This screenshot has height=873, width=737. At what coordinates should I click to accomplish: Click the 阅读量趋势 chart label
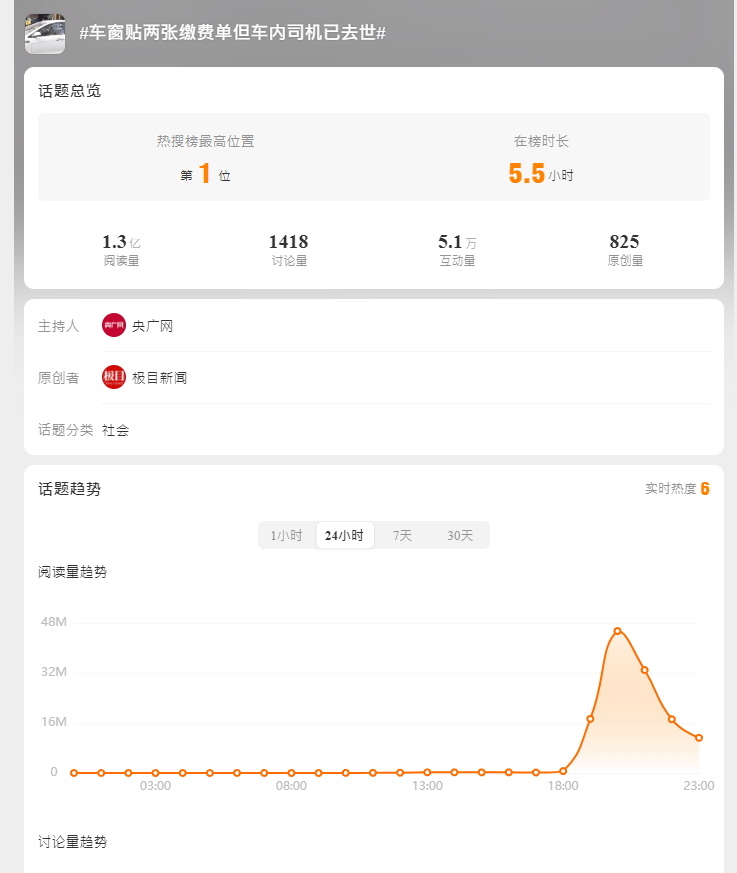(72, 572)
